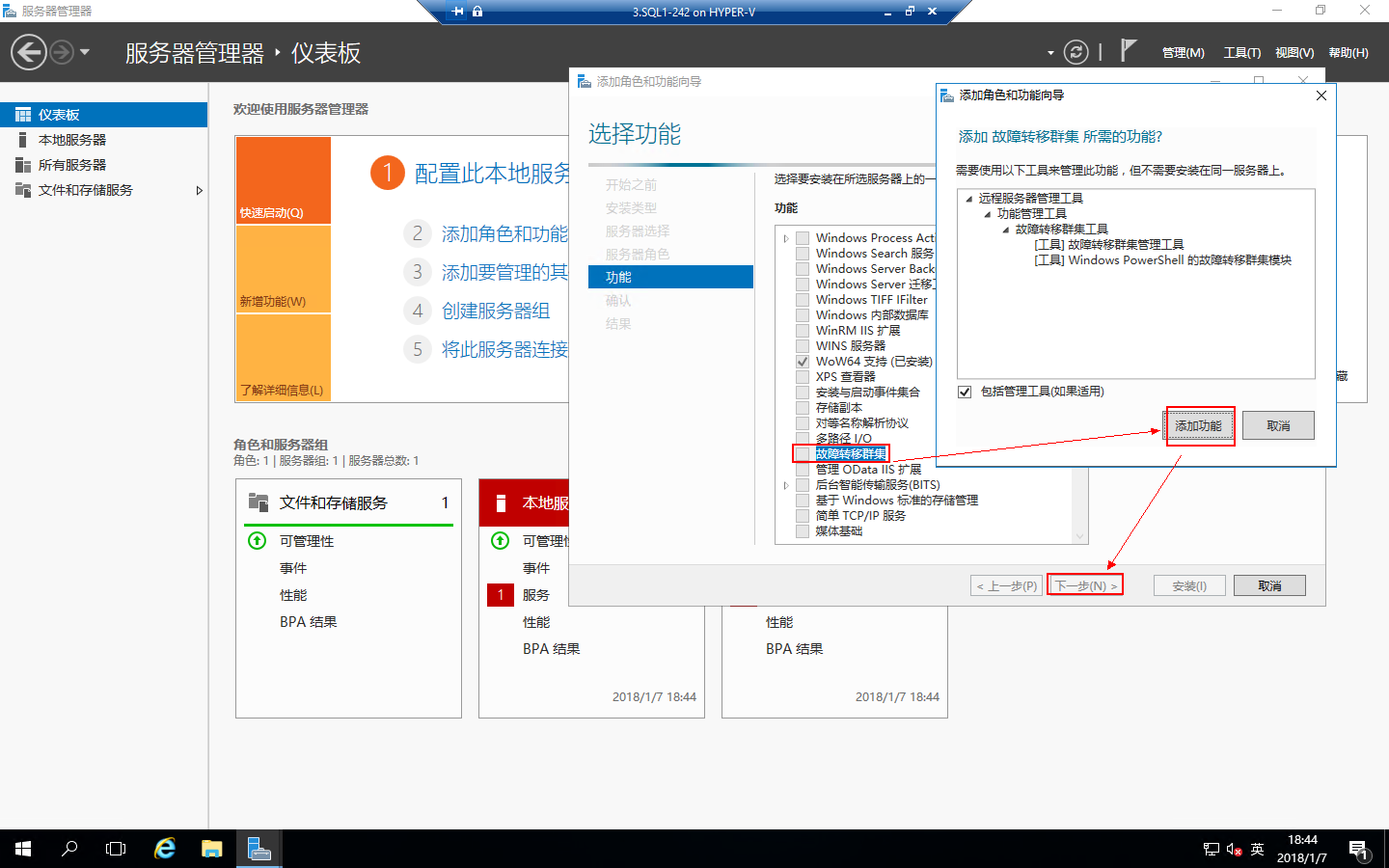
Task: Click the refresh icon in header
Action: pyautogui.click(x=1076, y=52)
